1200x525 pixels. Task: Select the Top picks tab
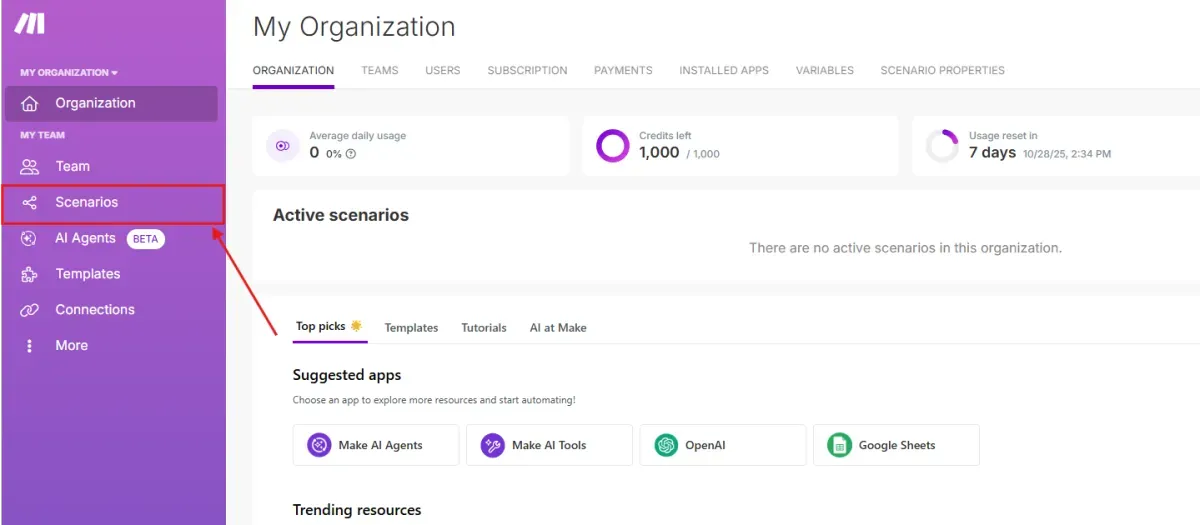click(x=329, y=327)
